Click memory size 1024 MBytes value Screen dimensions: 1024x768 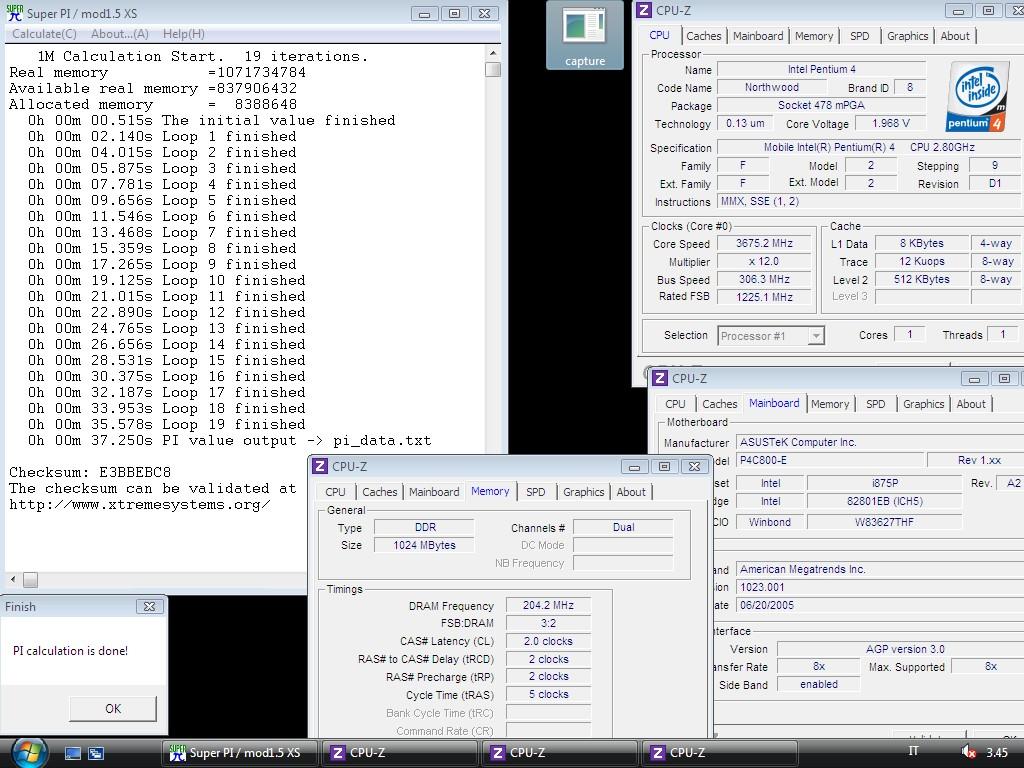(x=424, y=545)
